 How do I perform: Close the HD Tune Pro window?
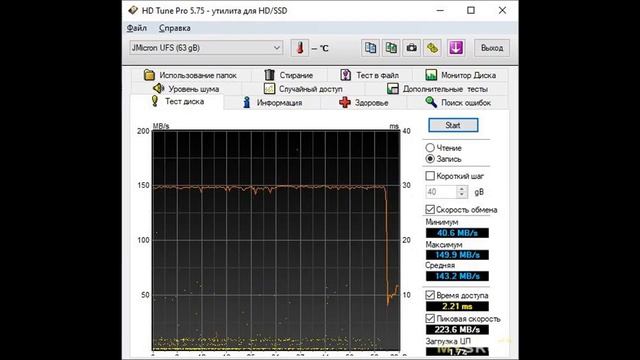502,11
